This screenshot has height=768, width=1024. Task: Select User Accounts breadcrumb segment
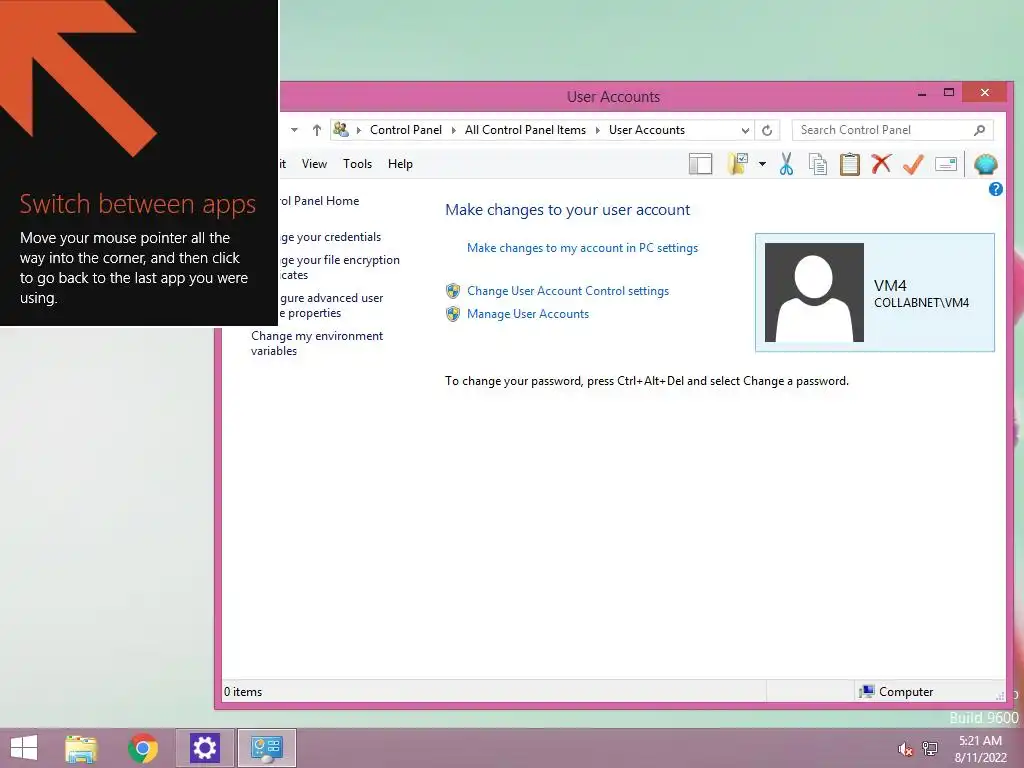coord(647,130)
